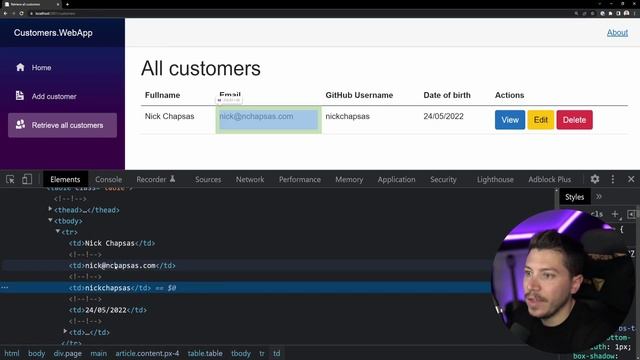The image size is (640, 360).
Task: Click the Retrieve all customers people icon
Action: [x=20, y=124]
